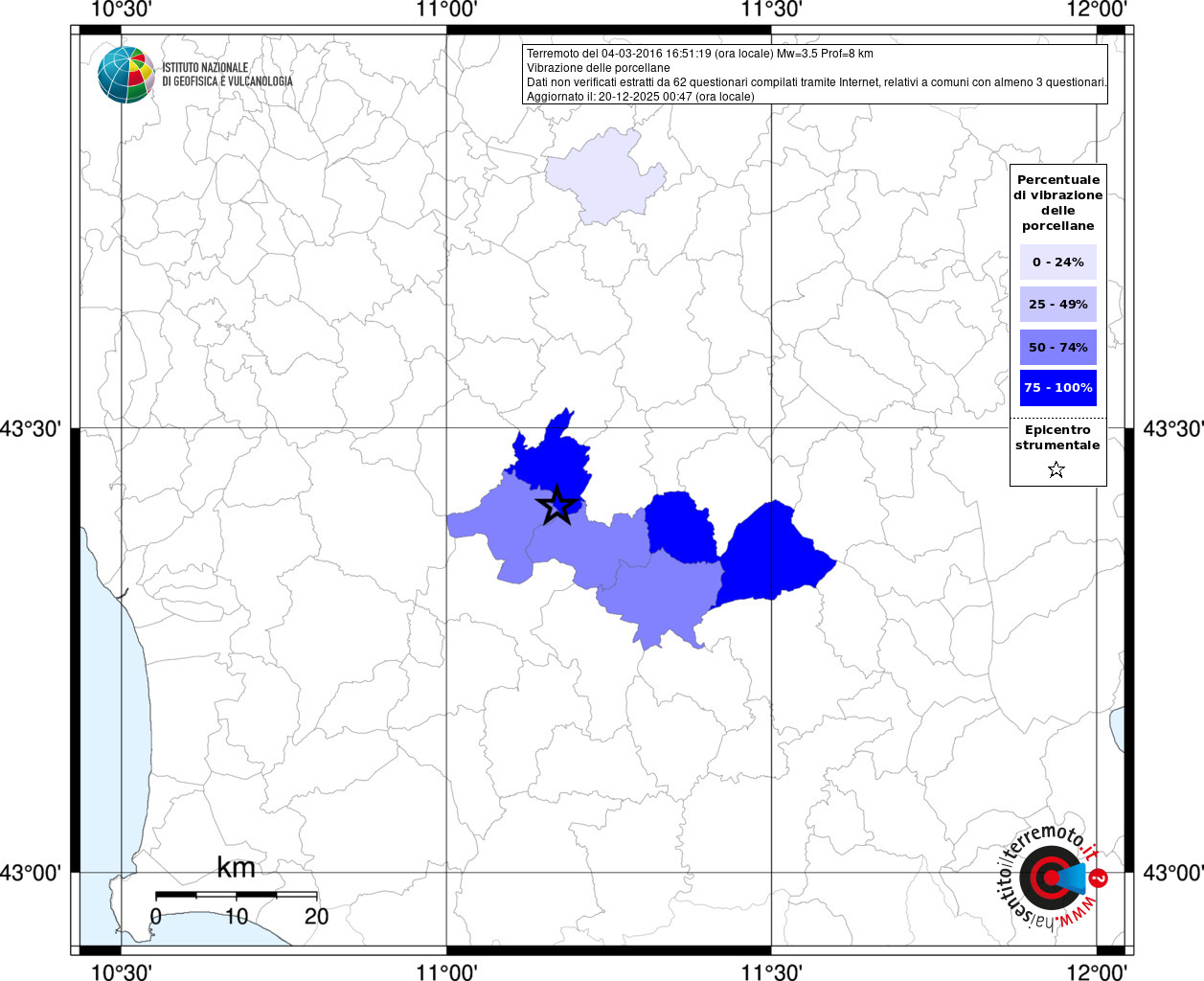
Task: Click the hai sentito il terremoto logo
Action: [1052, 877]
